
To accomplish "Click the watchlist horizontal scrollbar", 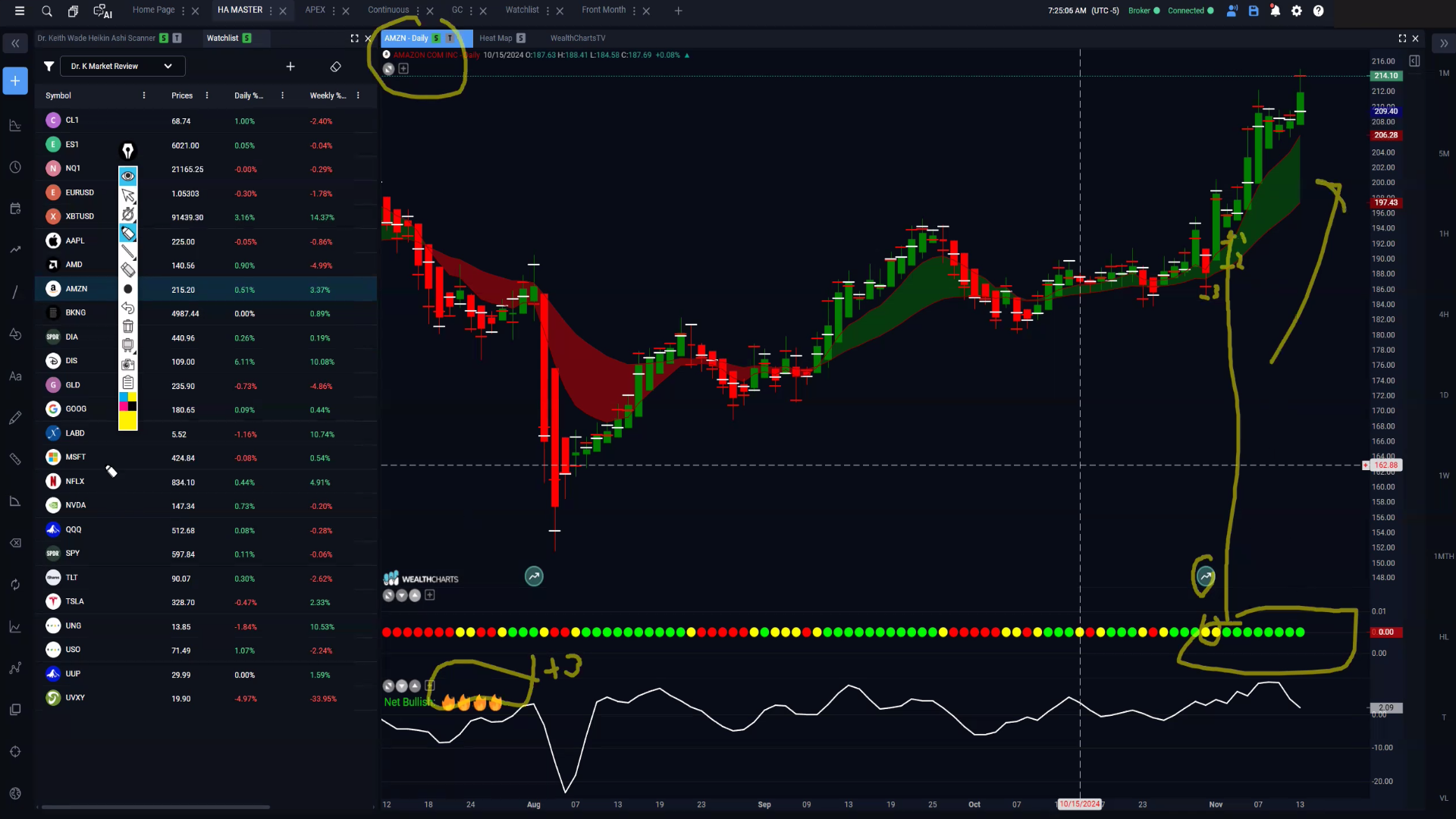I will coord(155,807).
